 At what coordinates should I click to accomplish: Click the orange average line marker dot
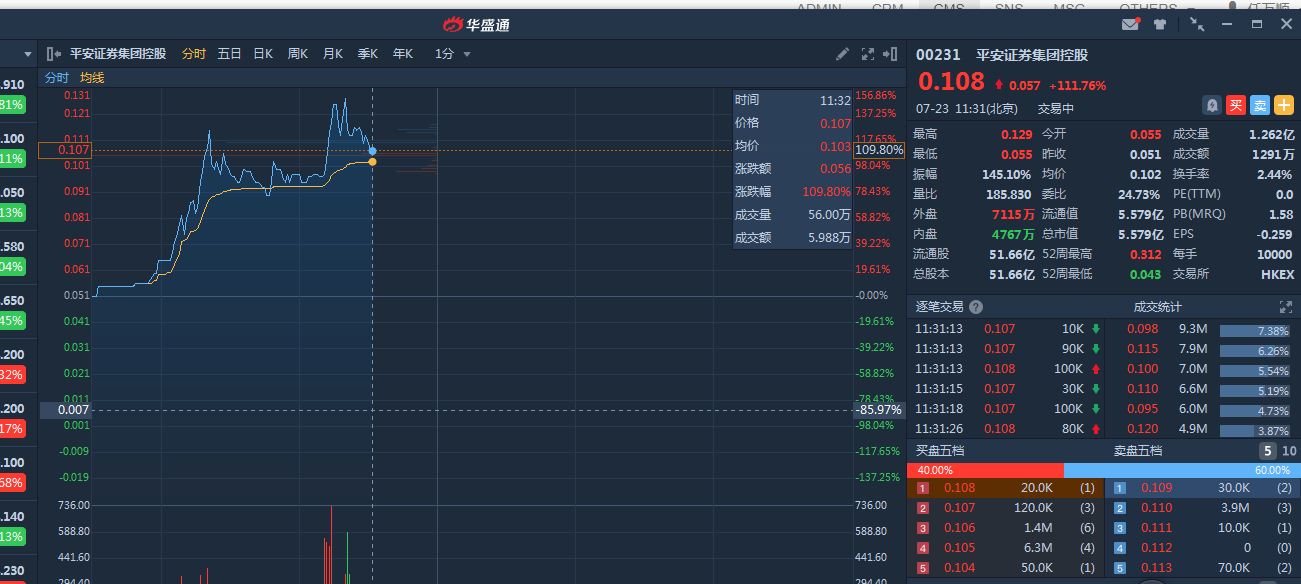tap(373, 161)
